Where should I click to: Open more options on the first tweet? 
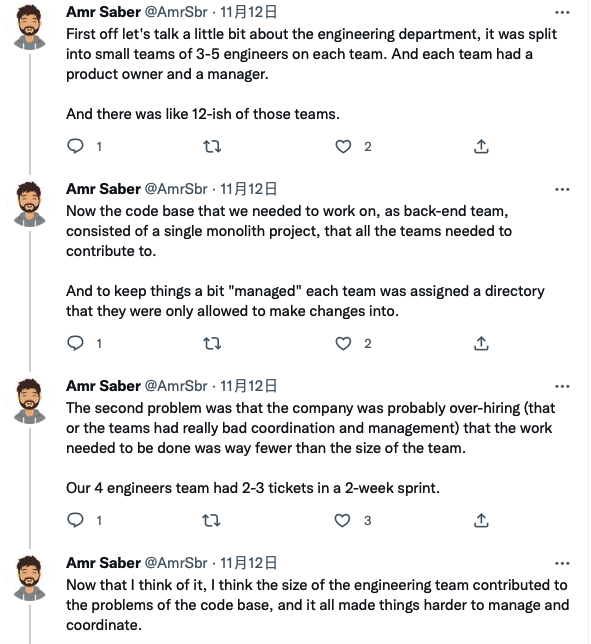click(x=562, y=12)
